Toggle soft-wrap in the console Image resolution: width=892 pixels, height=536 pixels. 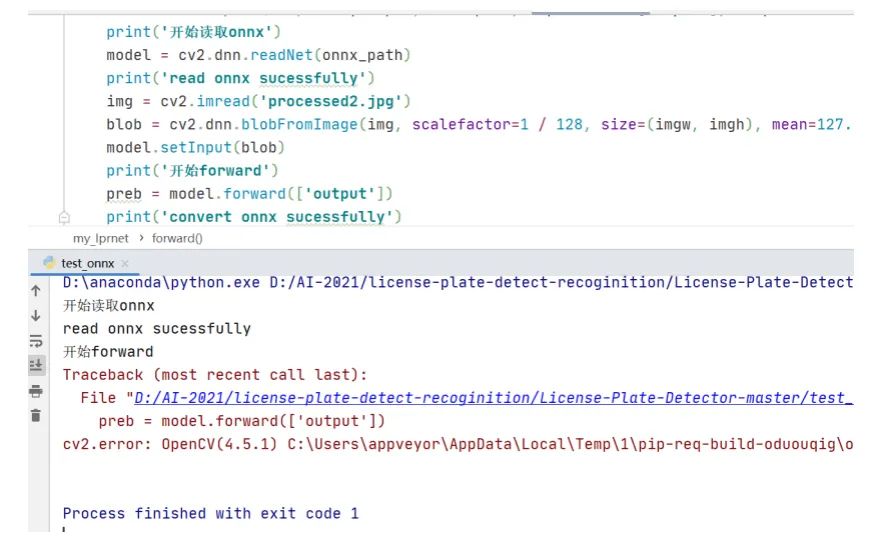click(36, 341)
